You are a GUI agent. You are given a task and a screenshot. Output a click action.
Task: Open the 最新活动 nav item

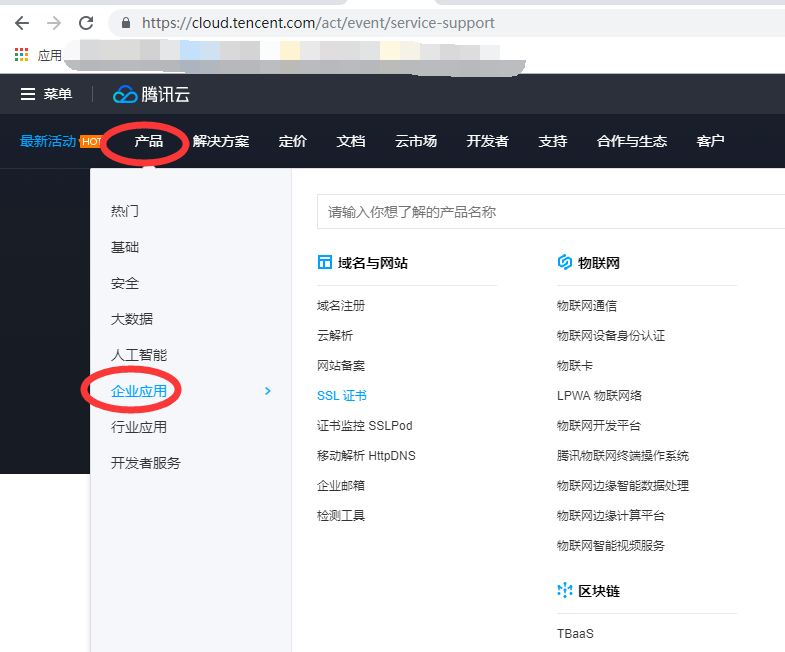click(x=48, y=142)
